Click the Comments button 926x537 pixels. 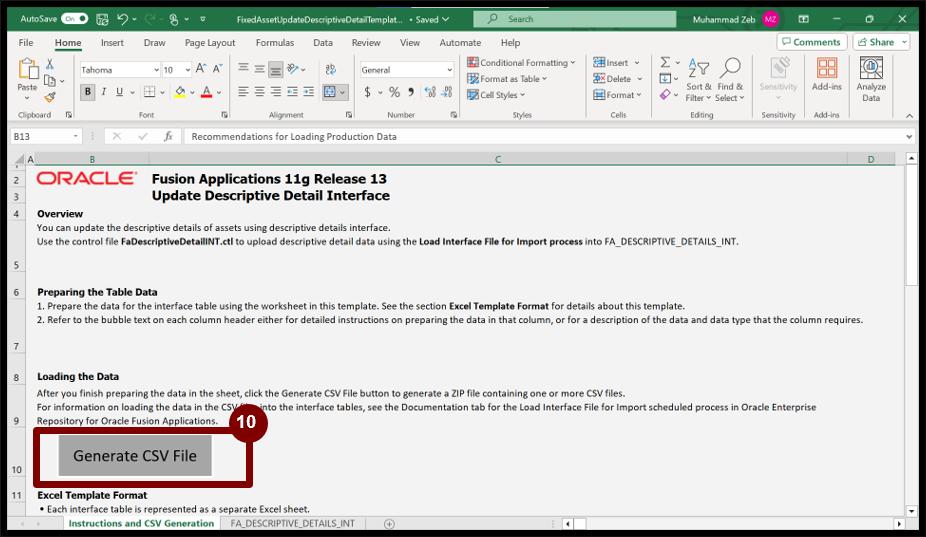tap(812, 42)
